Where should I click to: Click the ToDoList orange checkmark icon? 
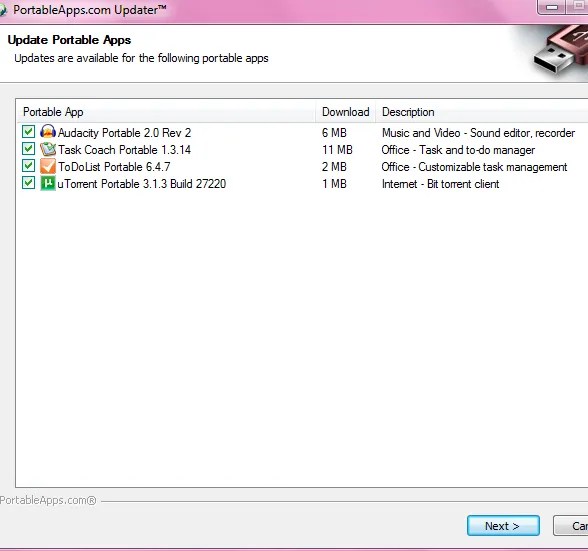point(48,166)
